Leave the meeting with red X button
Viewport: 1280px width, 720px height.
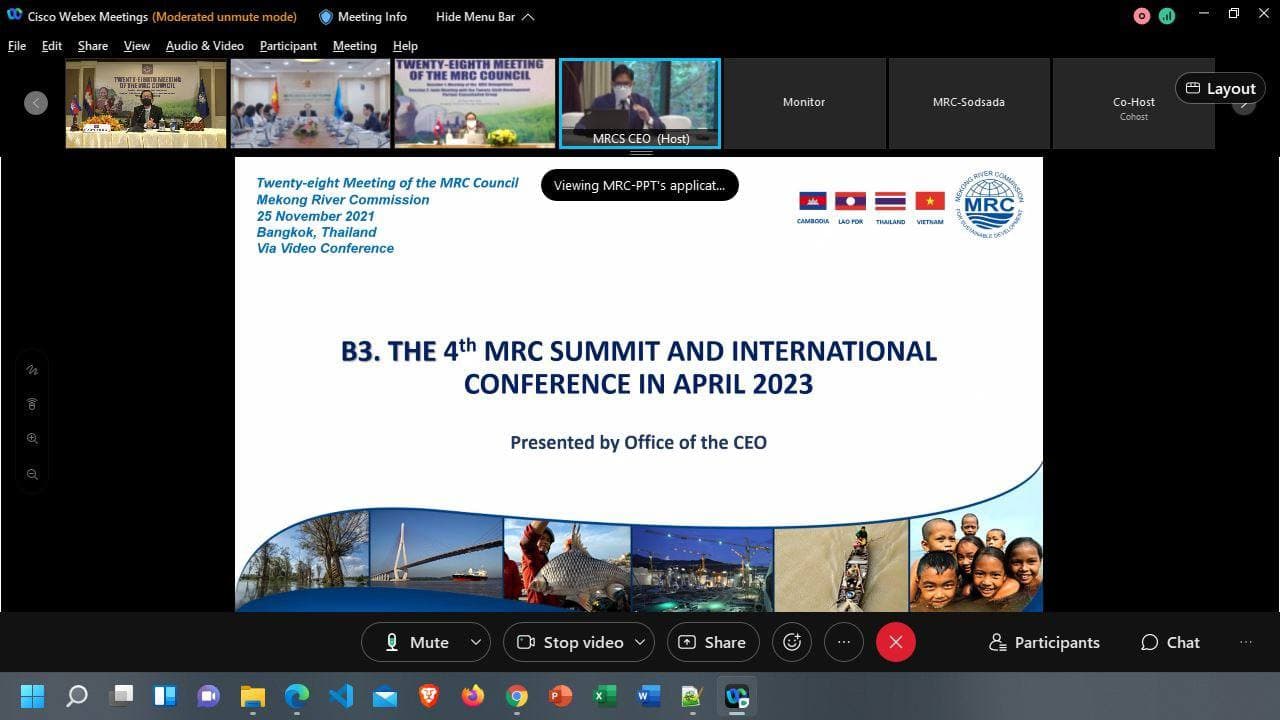point(896,642)
